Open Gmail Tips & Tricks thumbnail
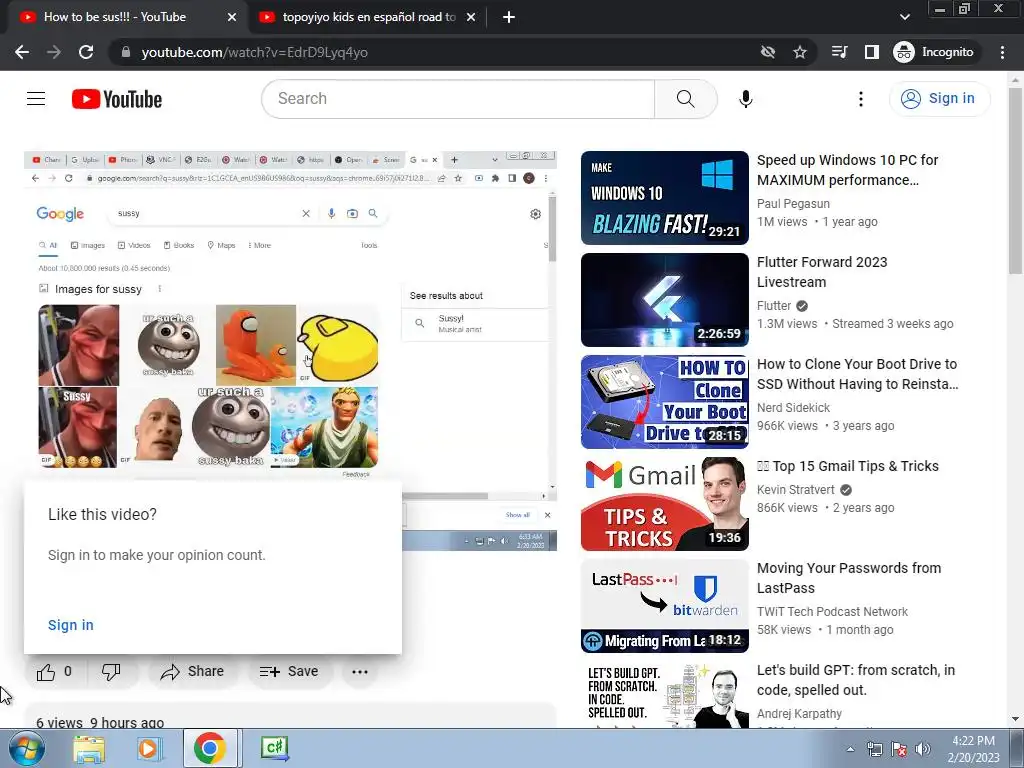This screenshot has width=1024, height=768. point(664,504)
